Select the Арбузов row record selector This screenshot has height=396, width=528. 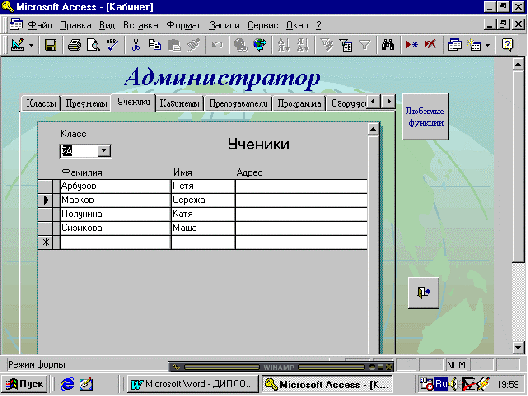[x=45, y=186]
